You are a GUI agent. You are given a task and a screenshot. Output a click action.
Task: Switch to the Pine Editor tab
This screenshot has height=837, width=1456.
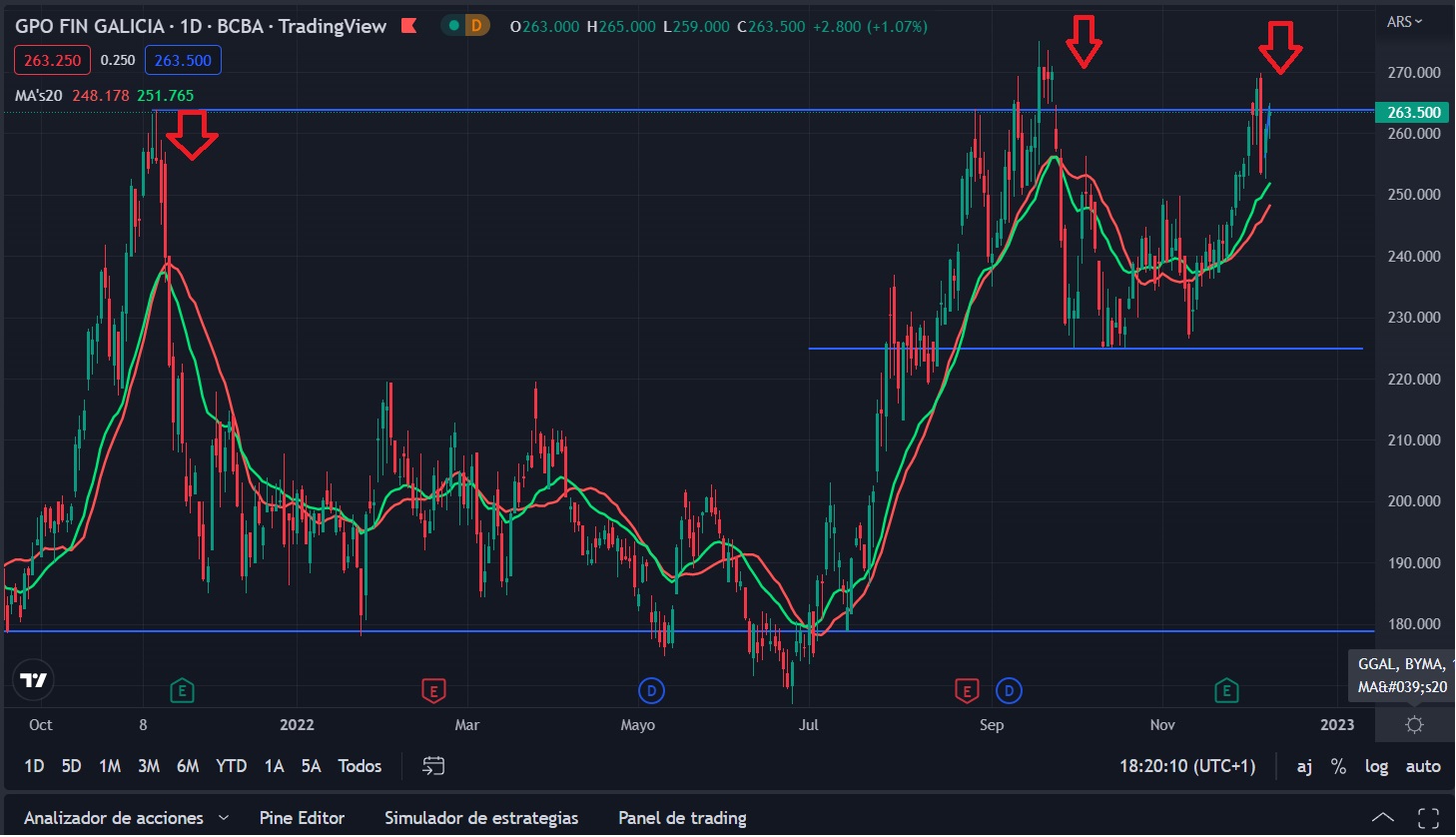coord(302,818)
